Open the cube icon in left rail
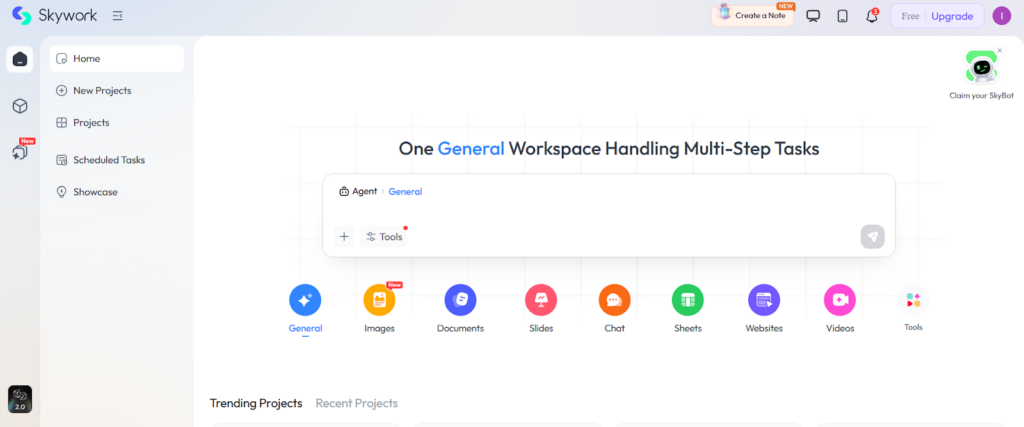 coord(20,106)
